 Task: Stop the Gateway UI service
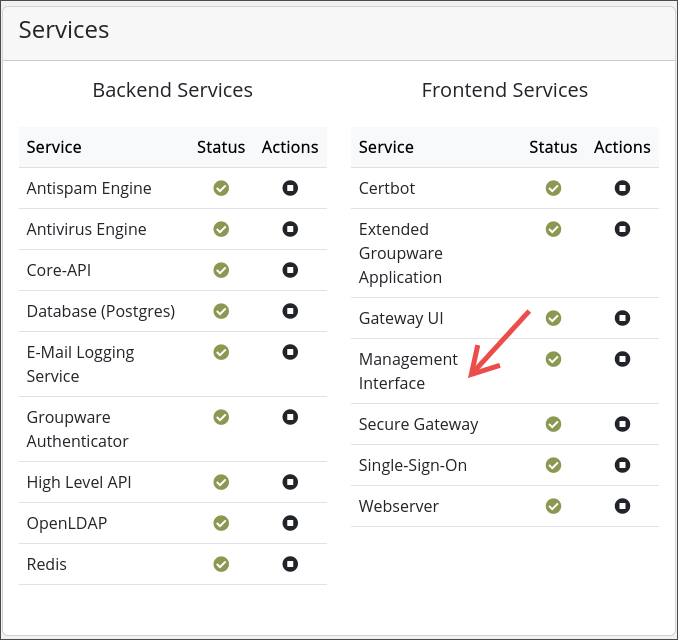[622, 318]
